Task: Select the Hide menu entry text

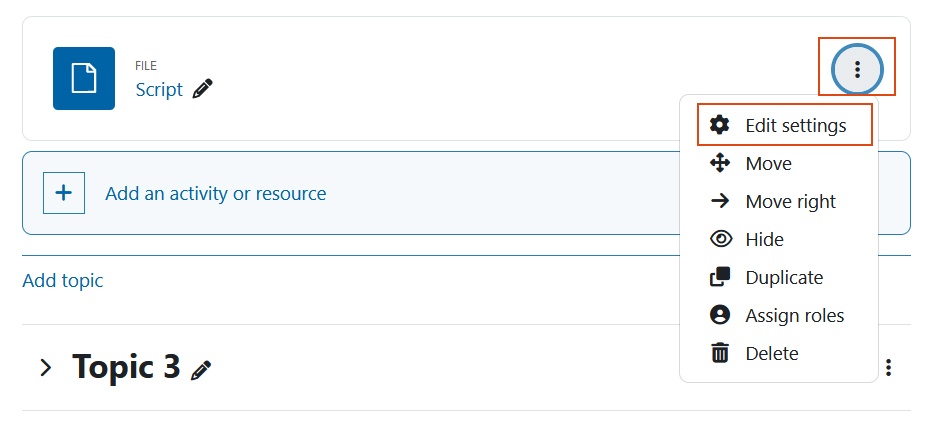Action: pyautogui.click(x=764, y=240)
